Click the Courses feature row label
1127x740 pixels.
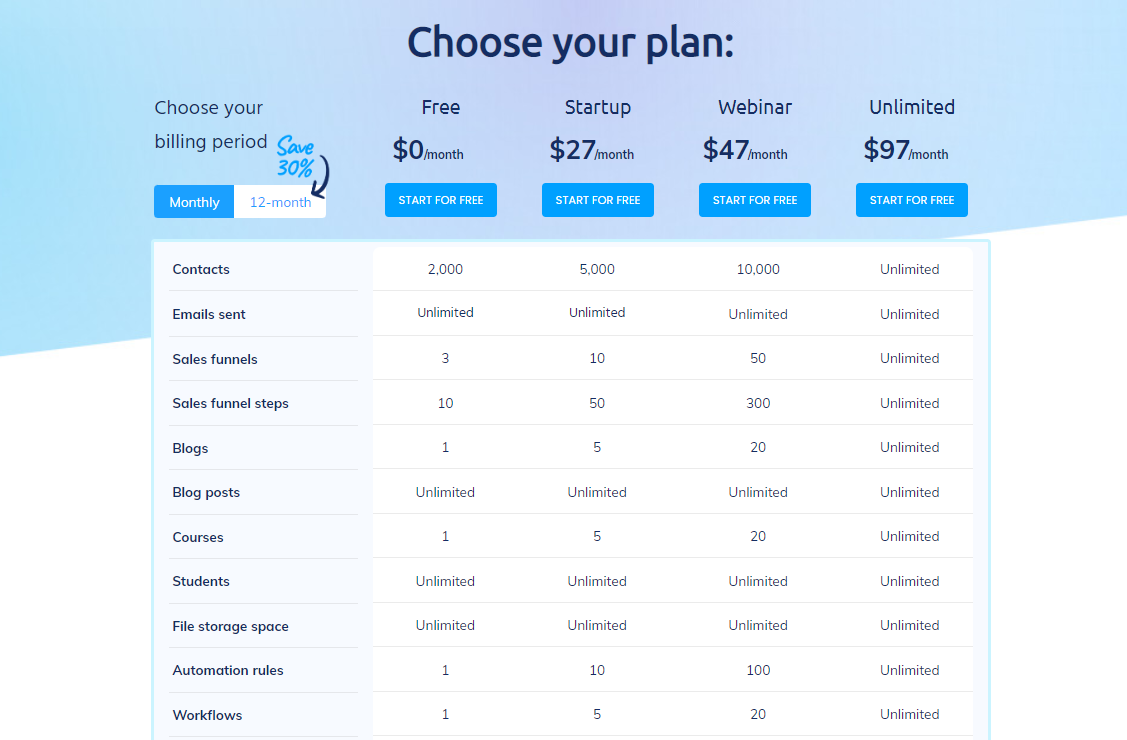[198, 536]
